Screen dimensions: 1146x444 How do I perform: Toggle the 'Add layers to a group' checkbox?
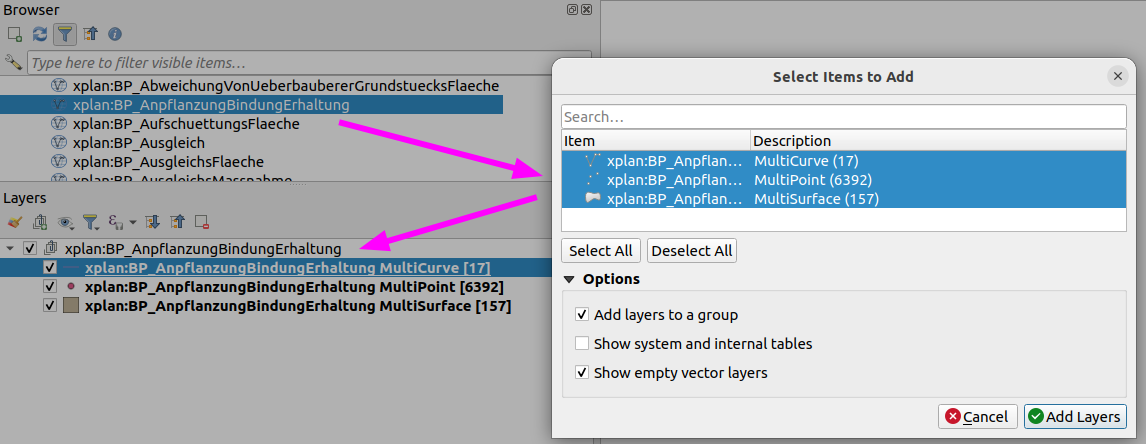[582, 315]
